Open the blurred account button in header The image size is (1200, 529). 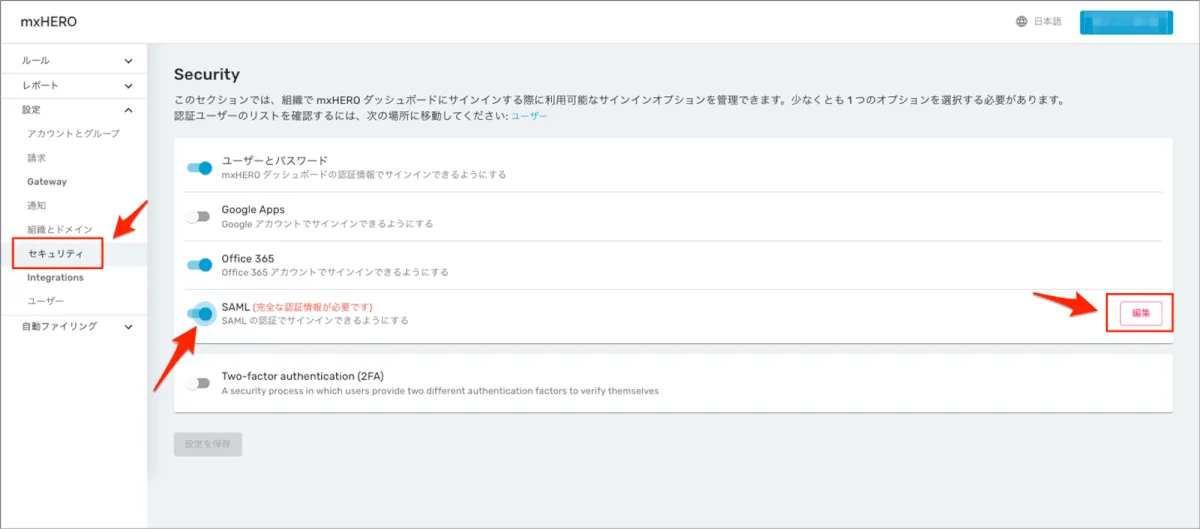(1126, 22)
